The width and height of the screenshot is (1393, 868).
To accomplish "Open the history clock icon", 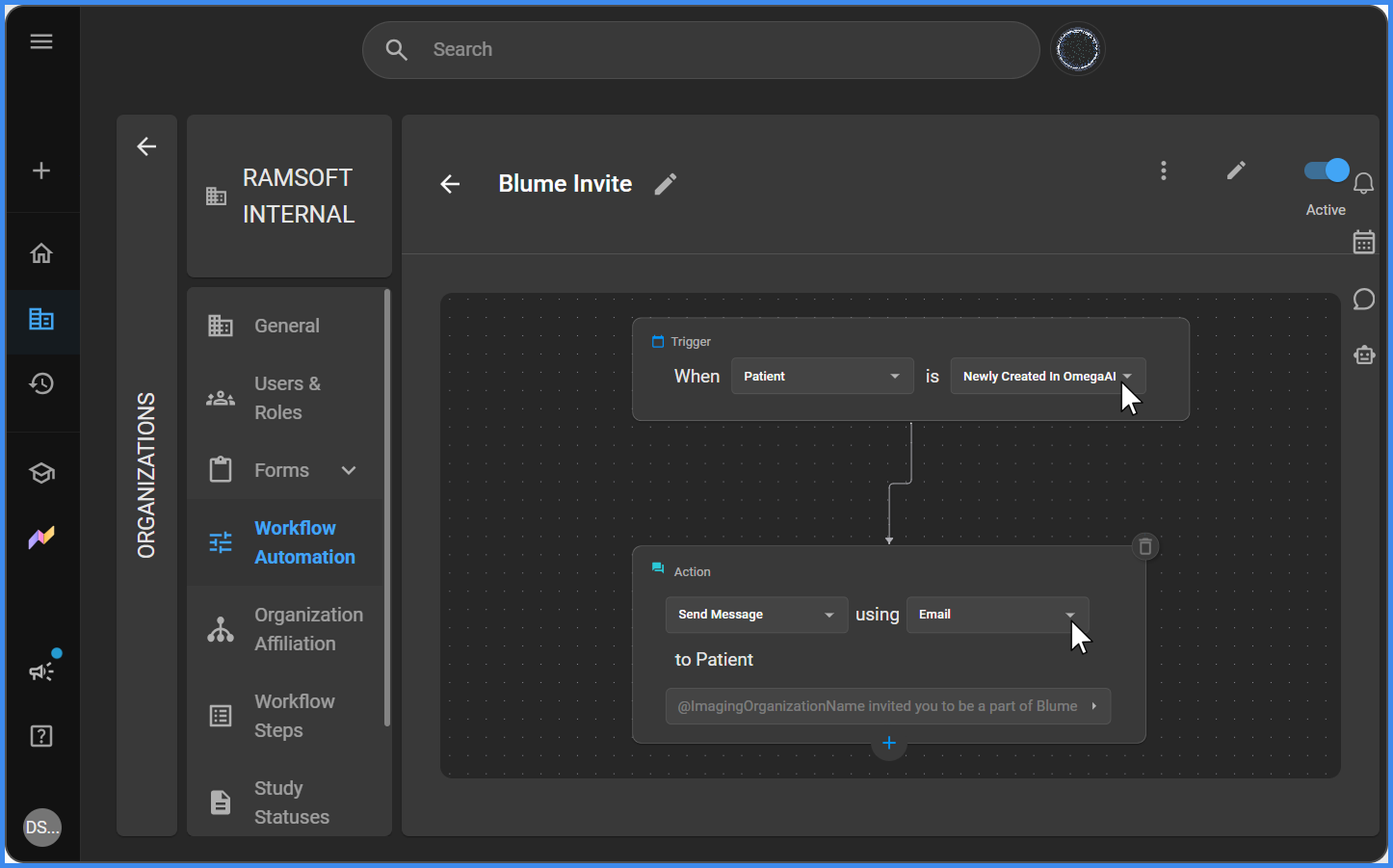I will 41,383.
